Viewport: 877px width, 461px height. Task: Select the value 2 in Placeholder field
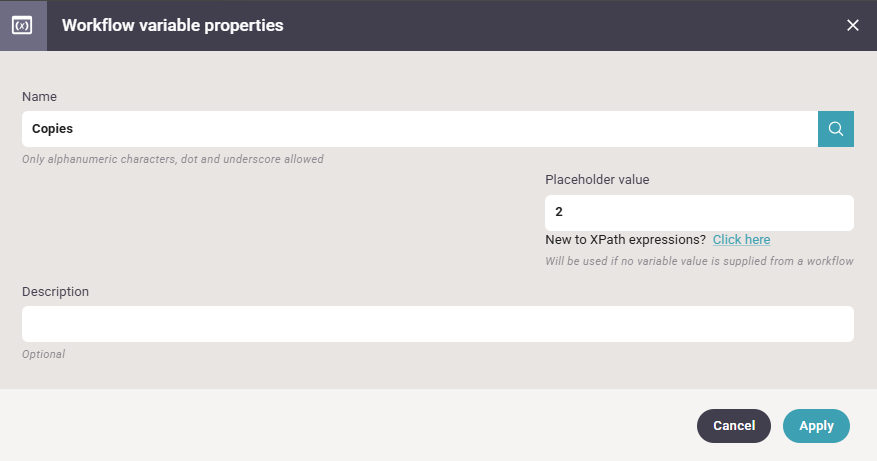click(559, 211)
